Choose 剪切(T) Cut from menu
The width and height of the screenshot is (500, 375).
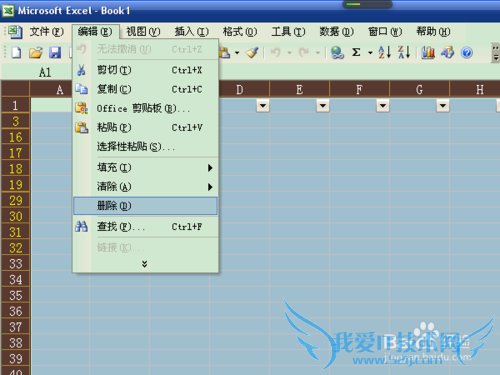click(x=145, y=70)
